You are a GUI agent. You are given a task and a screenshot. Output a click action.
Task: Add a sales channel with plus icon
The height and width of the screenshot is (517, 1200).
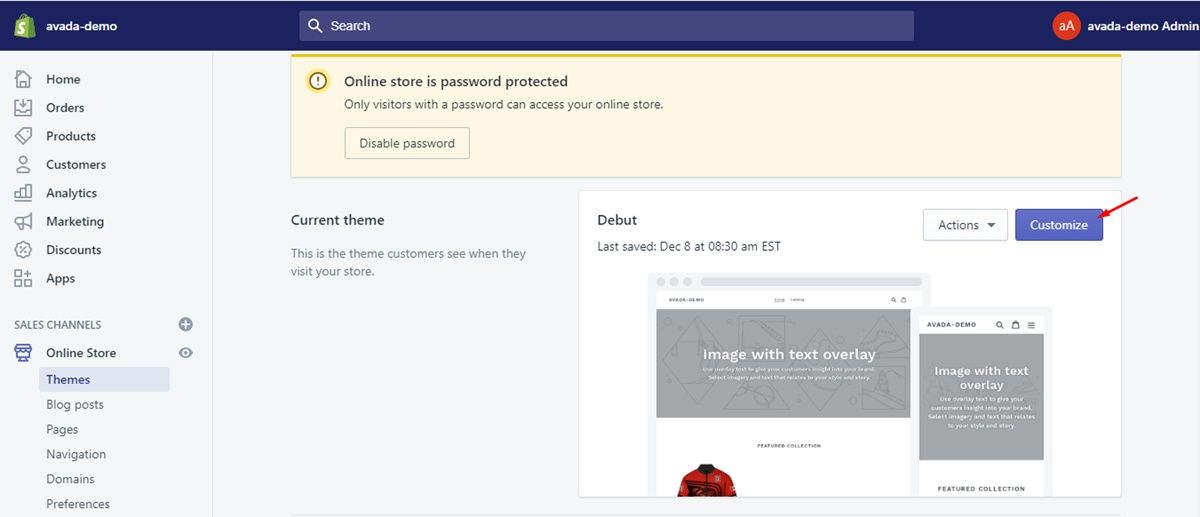click(185, 324)
